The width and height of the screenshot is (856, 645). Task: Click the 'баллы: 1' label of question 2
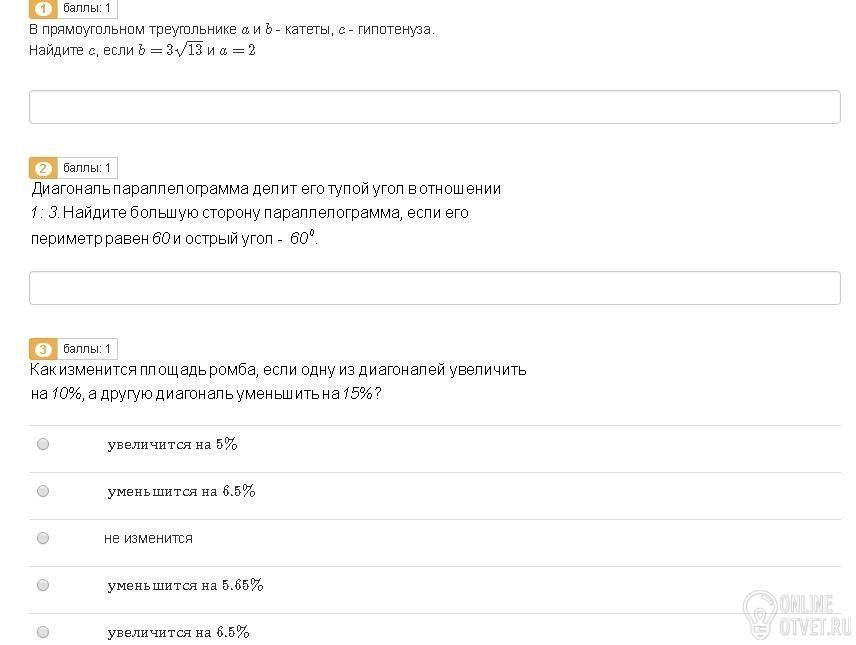tap(87, 168)
